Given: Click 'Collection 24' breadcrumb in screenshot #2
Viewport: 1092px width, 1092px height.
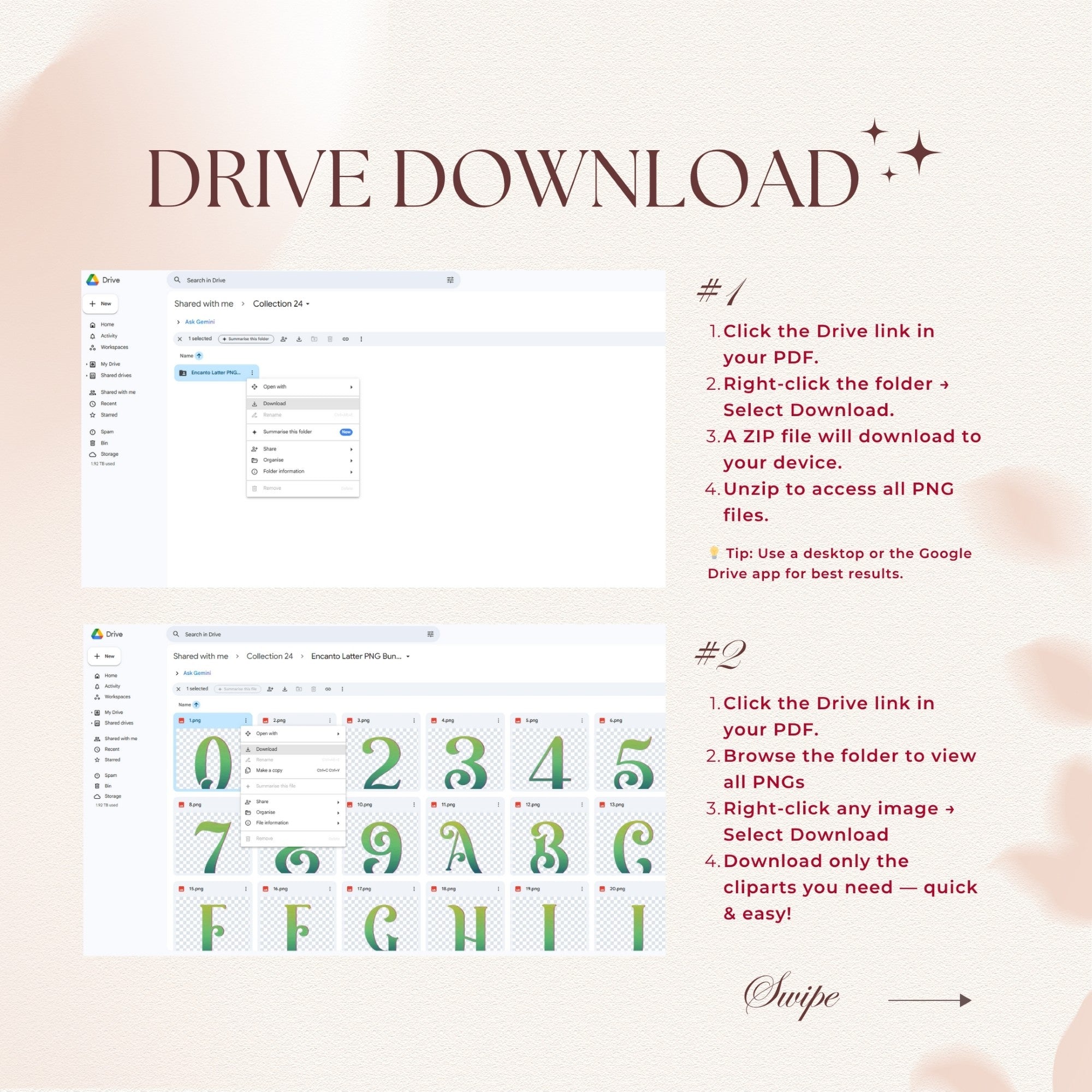Looking at the screenshot, I should click(x=270, y=656).
